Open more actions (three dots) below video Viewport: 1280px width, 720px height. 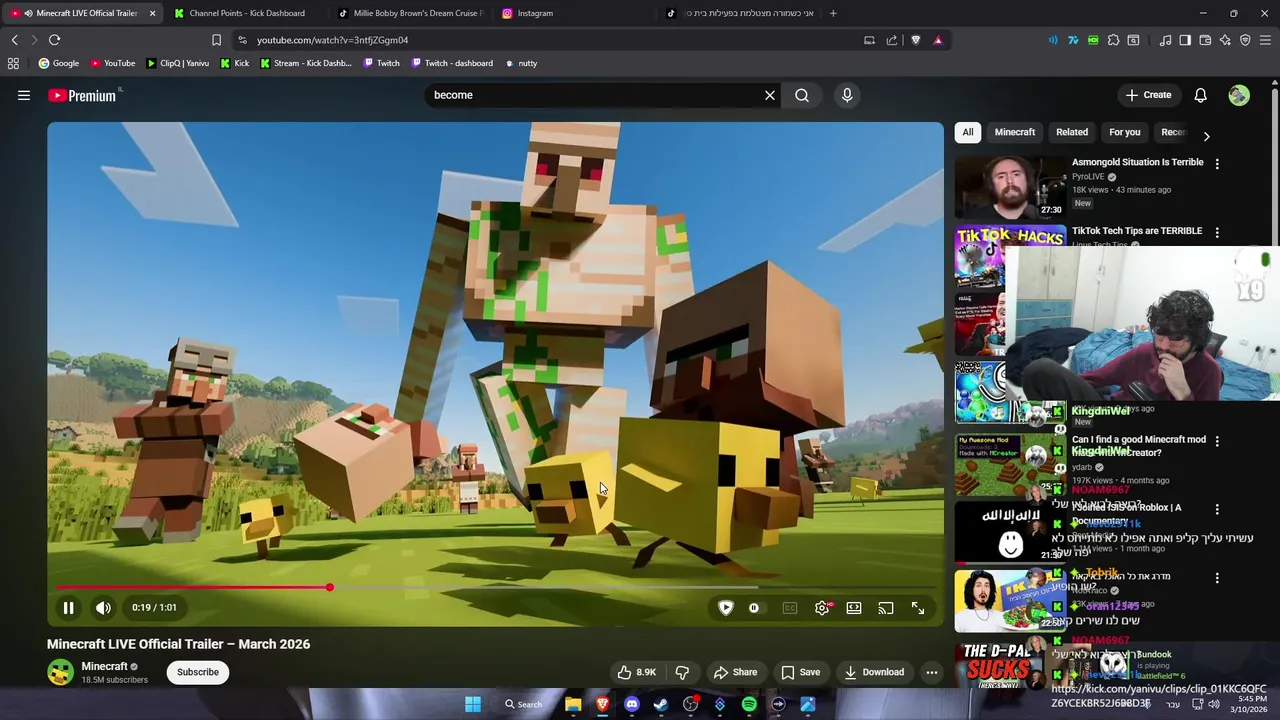[932, 672]
